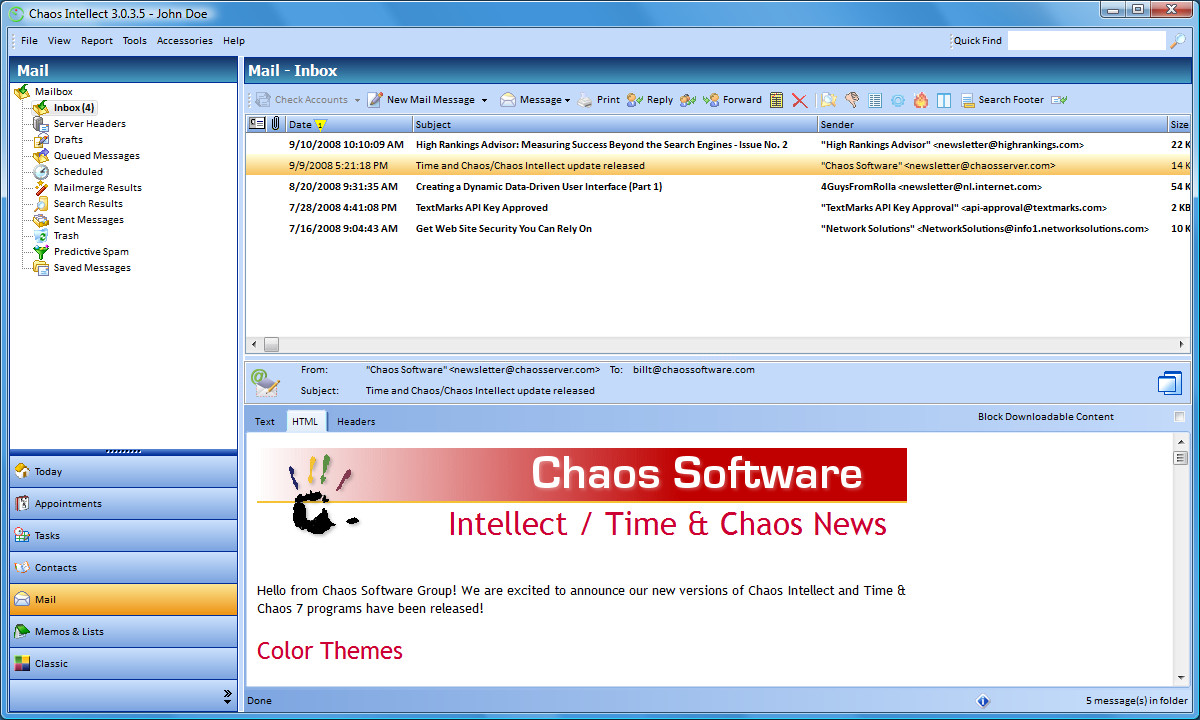This screenshot has height=720, width=1200.
Task: Go to the Today section
Action: pyautogui.click(x=124, y=472)
